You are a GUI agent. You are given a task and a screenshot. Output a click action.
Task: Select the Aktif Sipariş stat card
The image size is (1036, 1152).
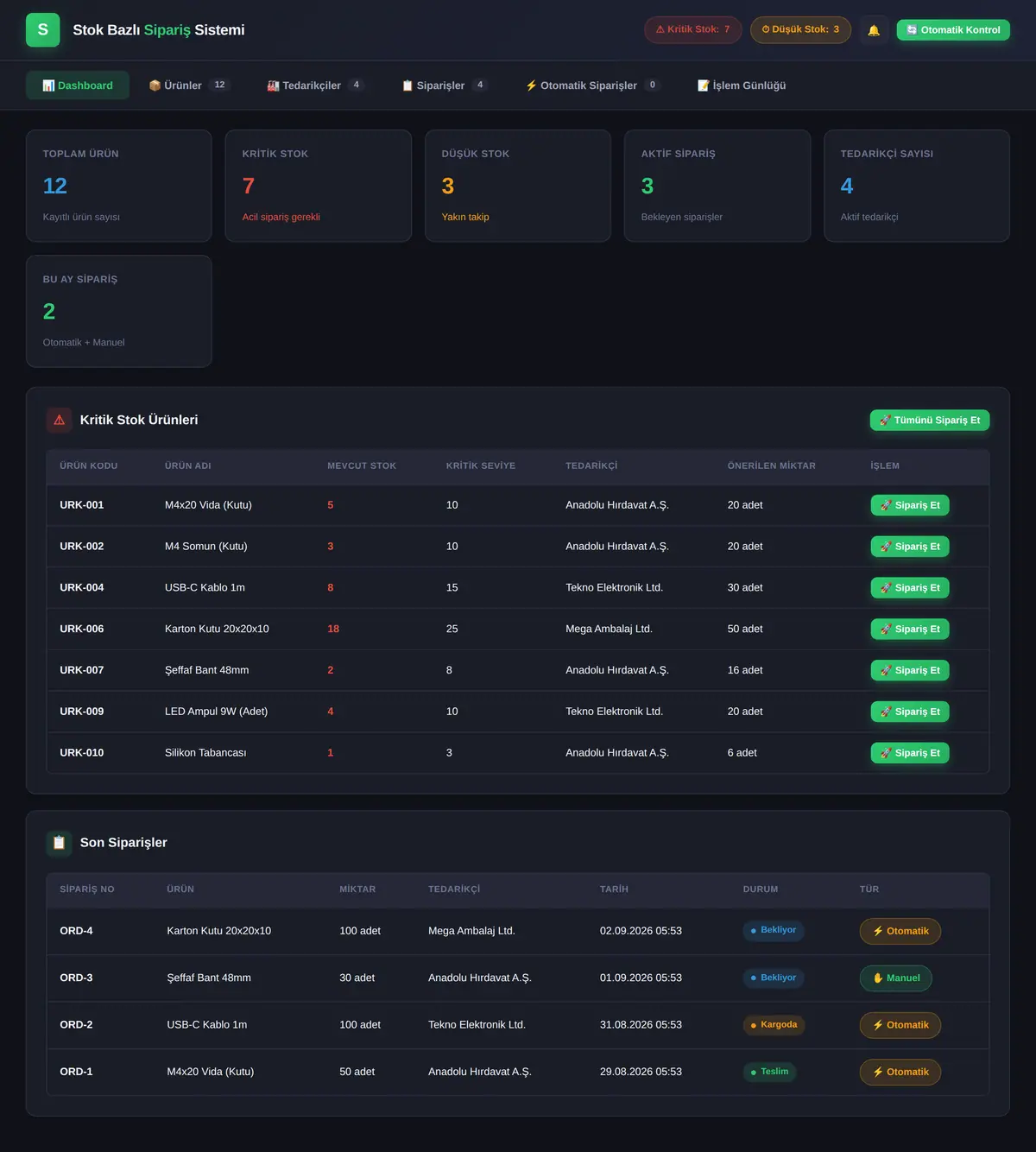[717, 186]
